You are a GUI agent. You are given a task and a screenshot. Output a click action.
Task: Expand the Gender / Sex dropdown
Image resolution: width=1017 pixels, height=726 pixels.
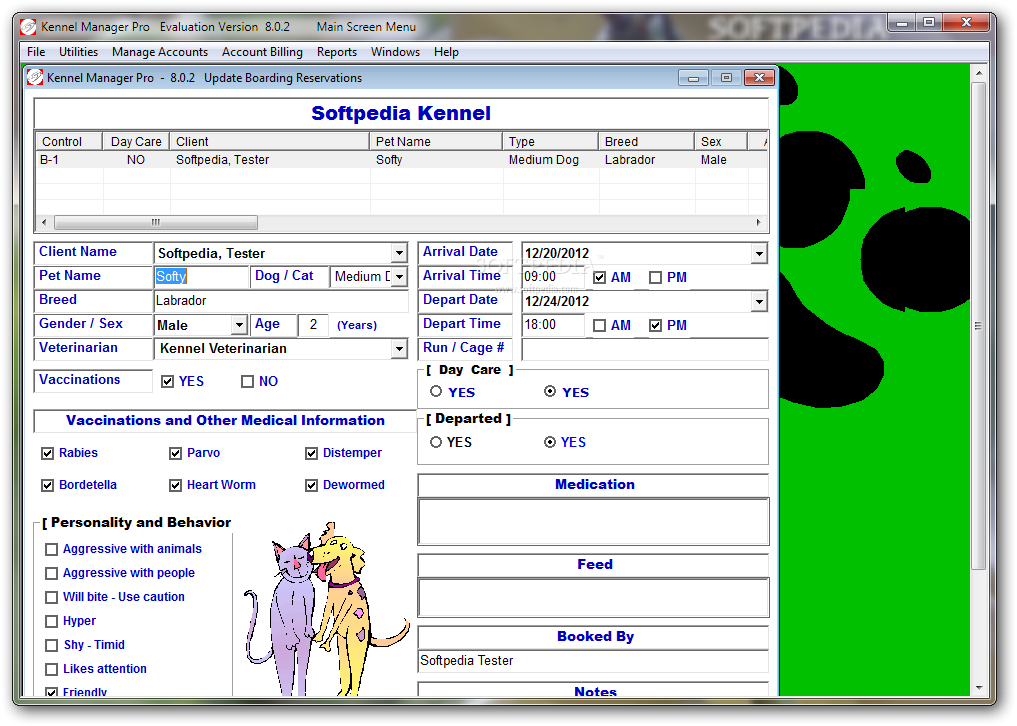[239, 324]
